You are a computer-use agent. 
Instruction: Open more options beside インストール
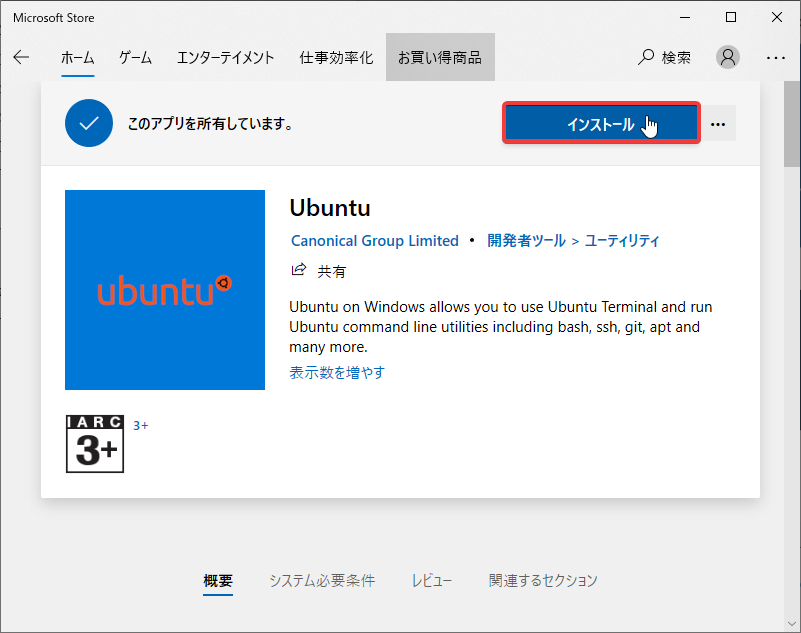(718, 124)
